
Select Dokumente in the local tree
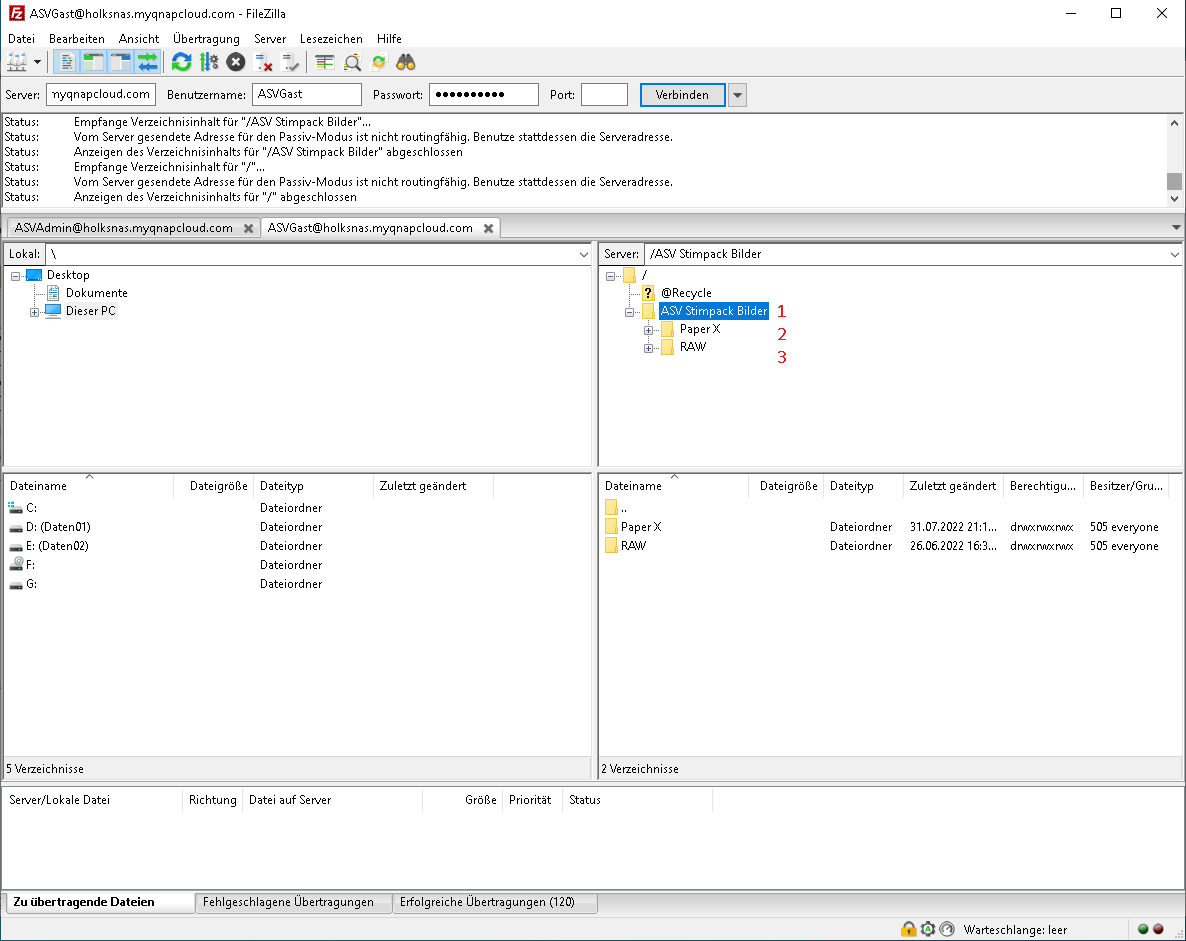(x=97, y=293)
